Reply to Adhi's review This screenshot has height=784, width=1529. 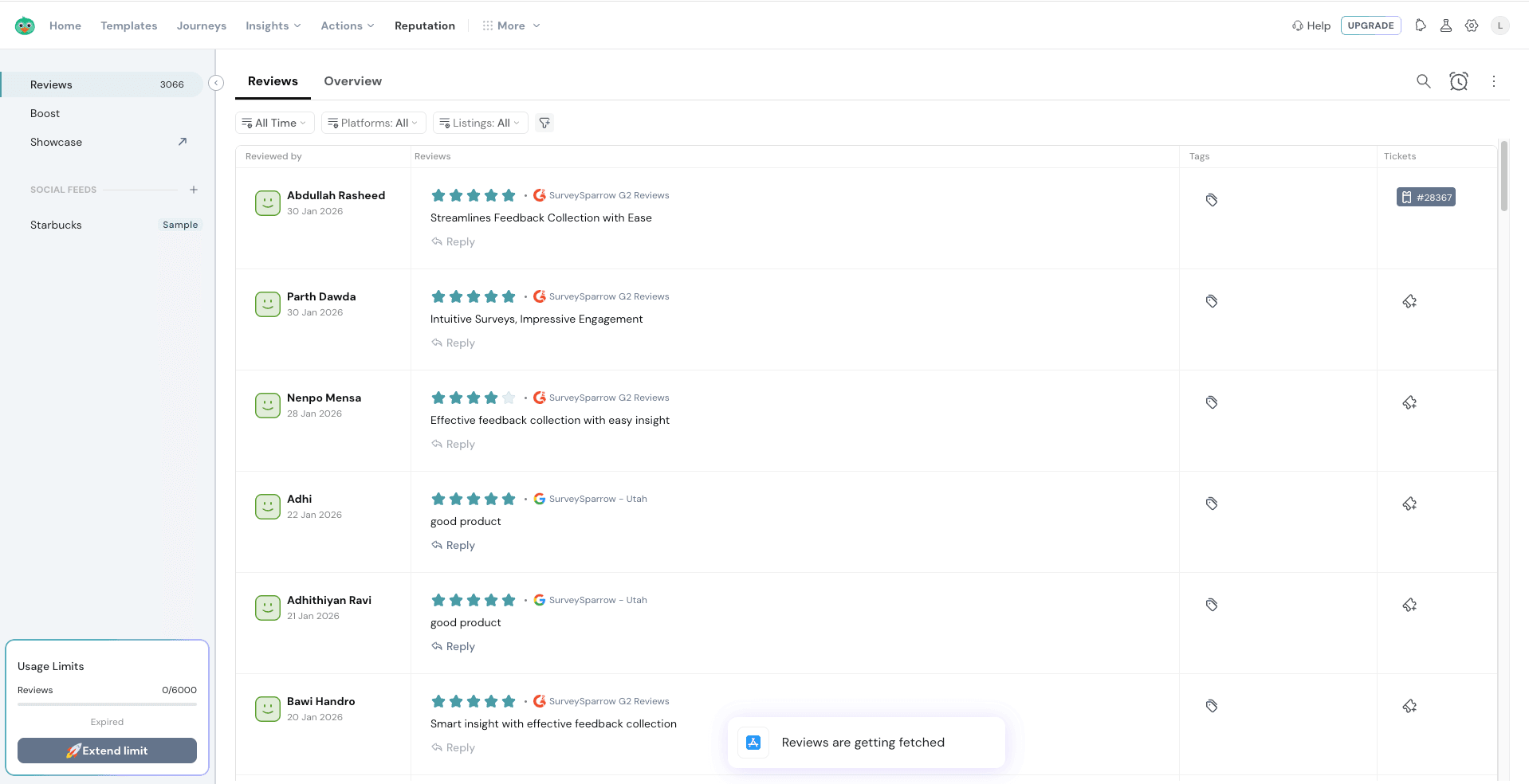(453, 545)
